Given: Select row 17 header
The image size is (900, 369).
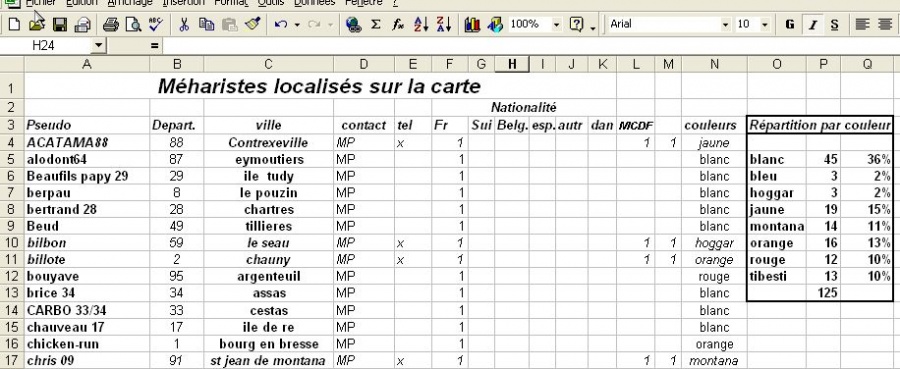Looking at the screenshot, I should (x=12, y=361).
